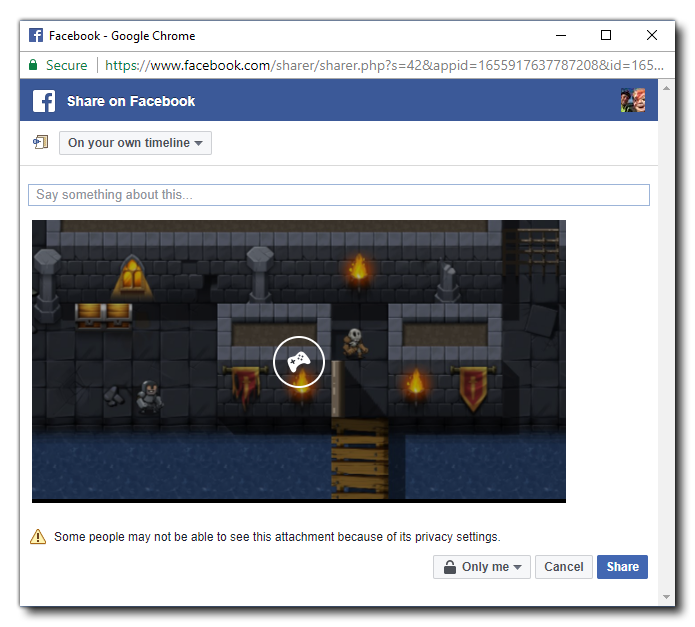695x627 pixels.
Task: Maximize the Chrome popup window
Action: 606,35
